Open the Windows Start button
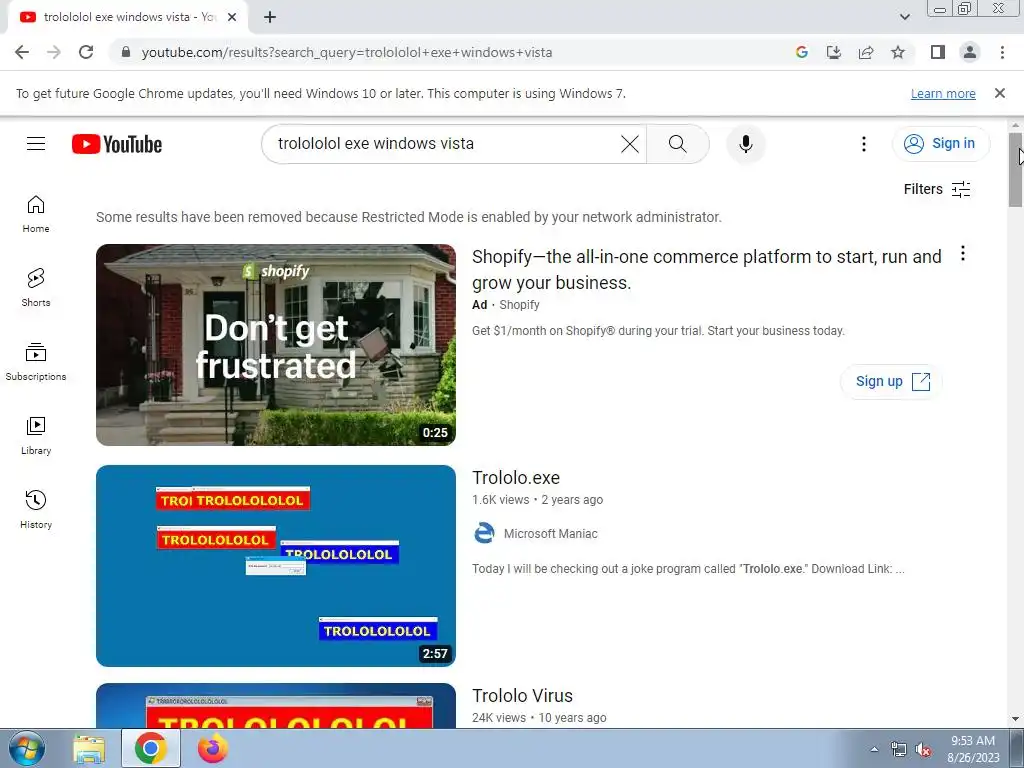This screenshot has width=1024, height=768. [26, 749]
